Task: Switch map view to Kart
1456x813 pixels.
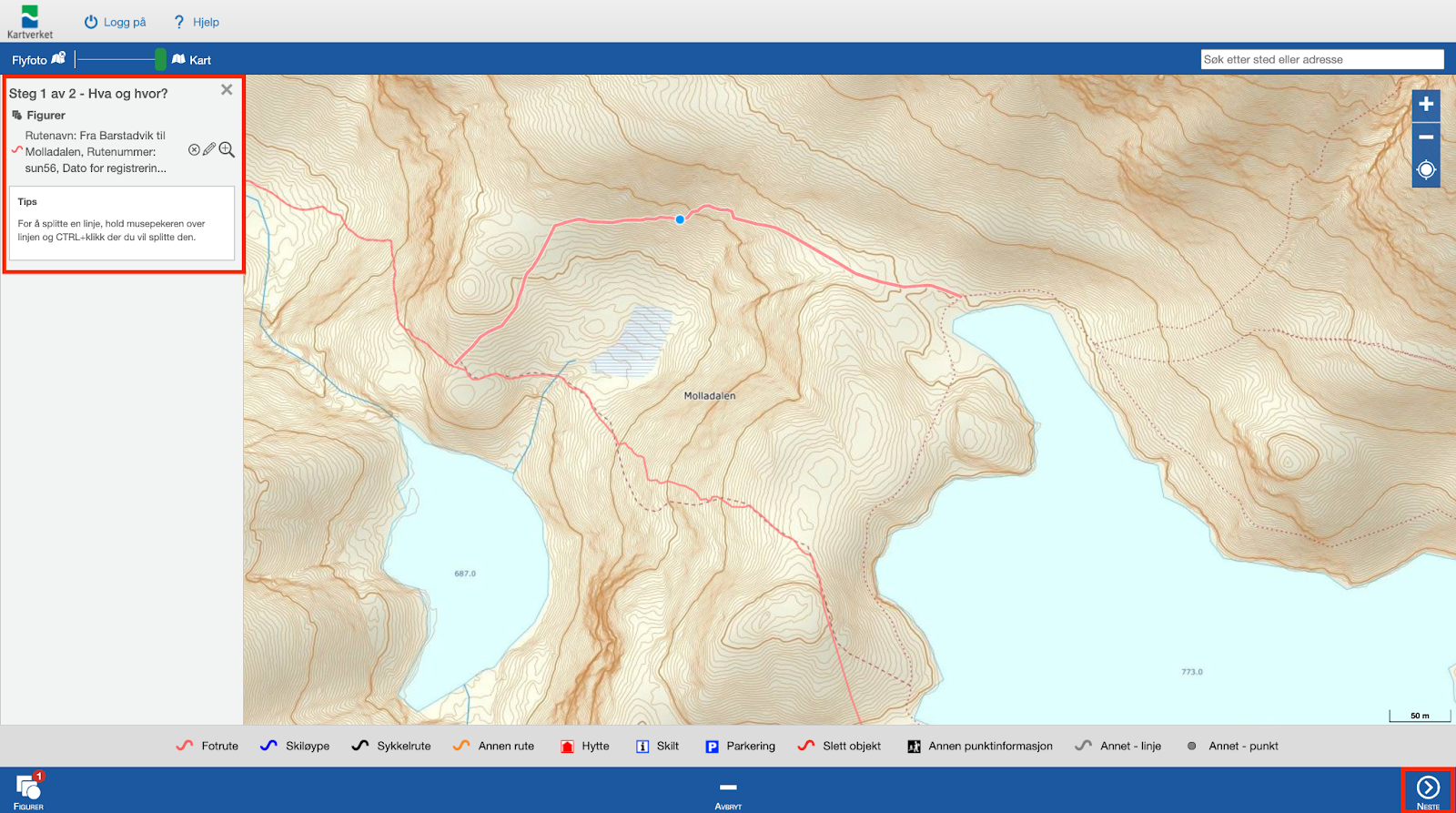Action: tap(192, 60)
